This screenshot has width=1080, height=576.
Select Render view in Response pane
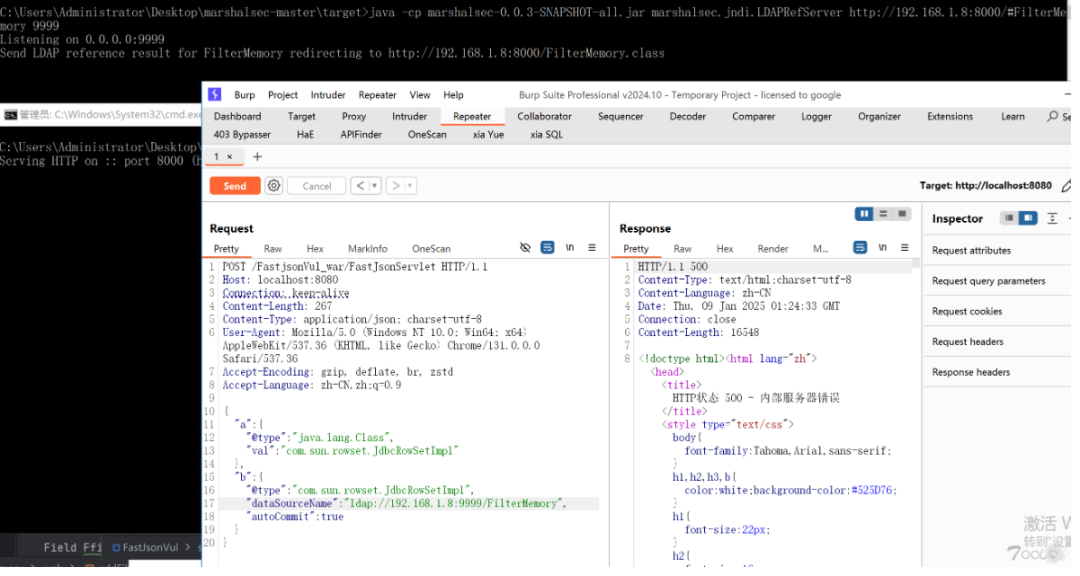tap(773, 249)
